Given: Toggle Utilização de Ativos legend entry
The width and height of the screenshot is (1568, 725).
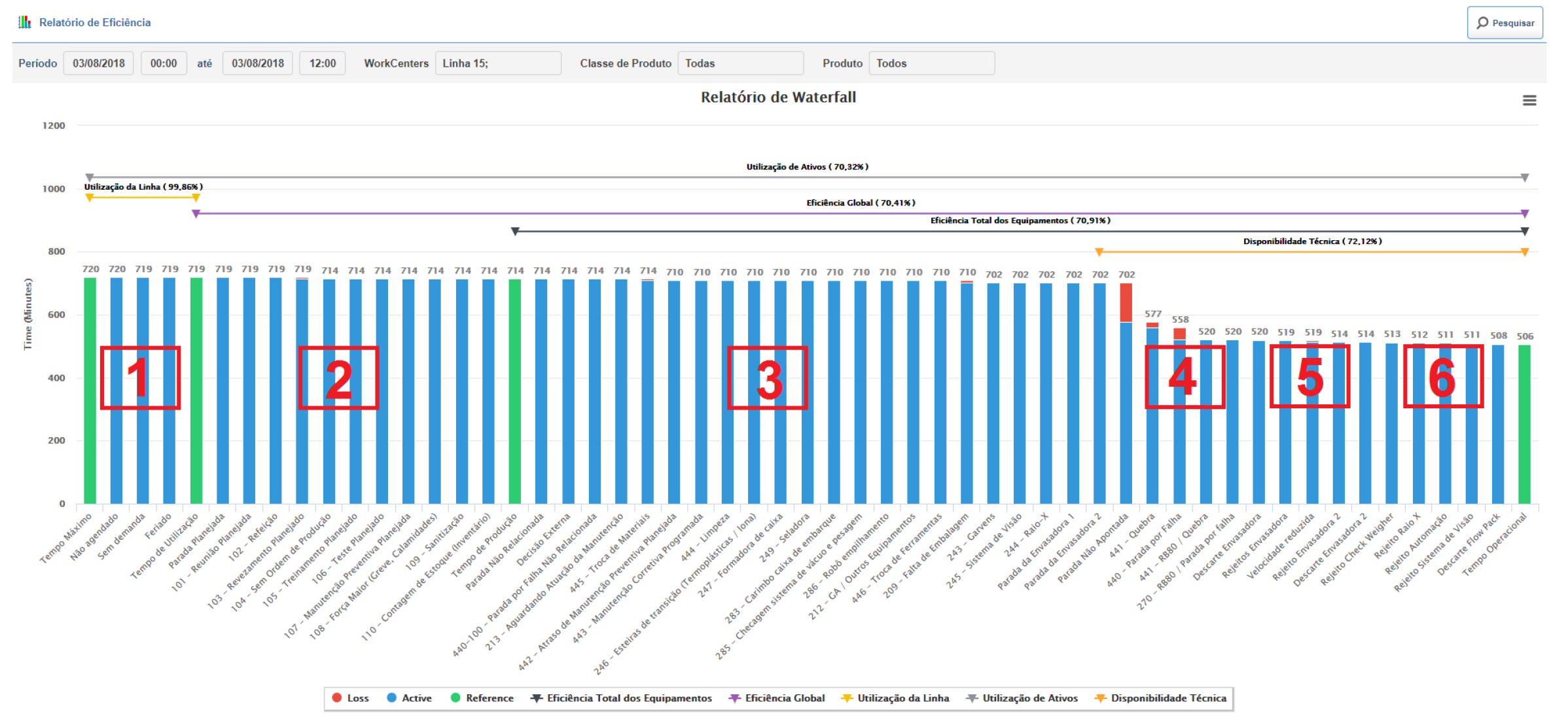Looking at the screenshot, I should pos(1029,698).
